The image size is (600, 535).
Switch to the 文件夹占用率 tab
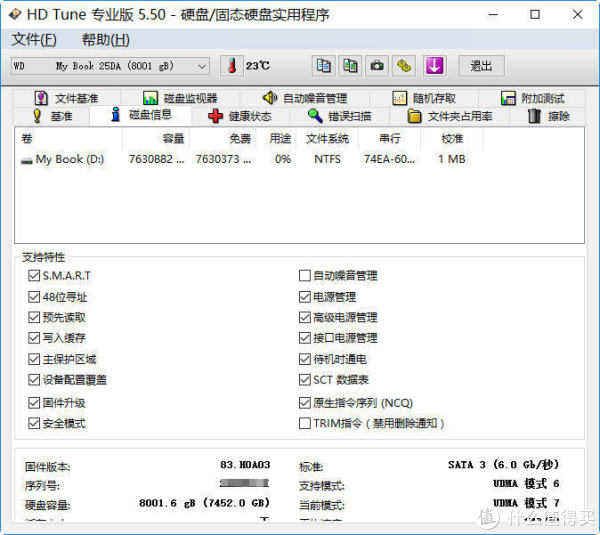(x=450, y=116)
